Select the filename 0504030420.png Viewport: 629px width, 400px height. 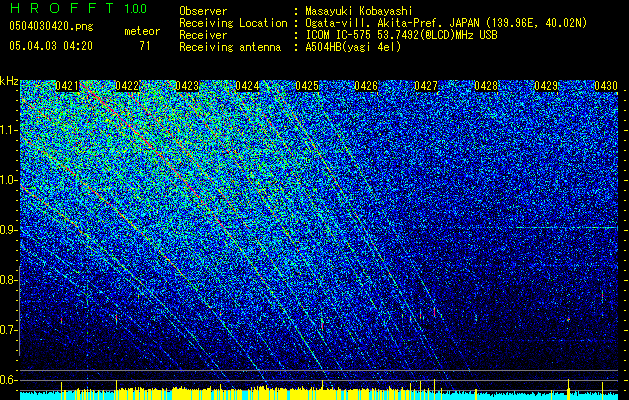point(51,26)
